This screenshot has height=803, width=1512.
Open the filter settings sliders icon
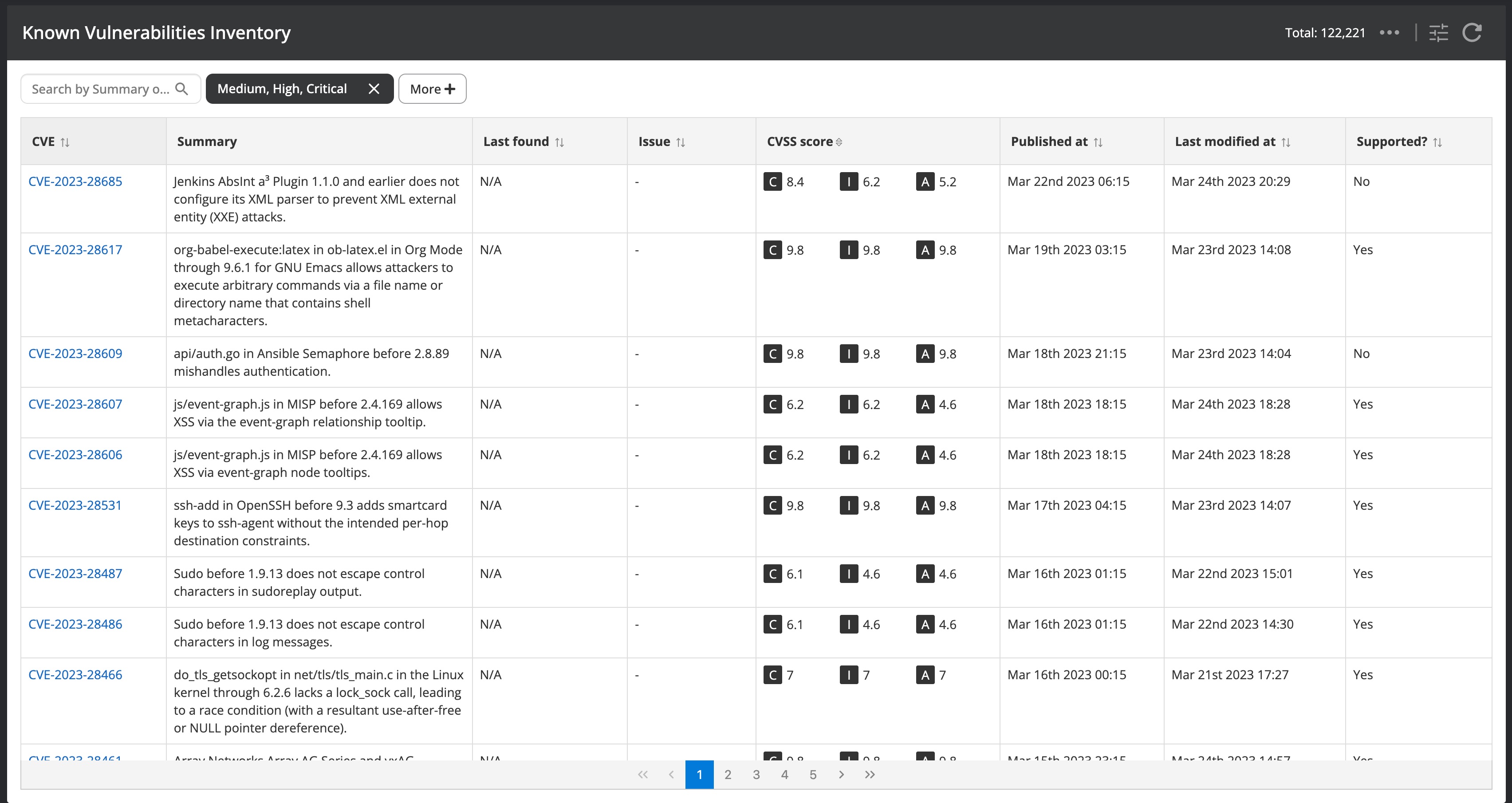click(1438, 33)
